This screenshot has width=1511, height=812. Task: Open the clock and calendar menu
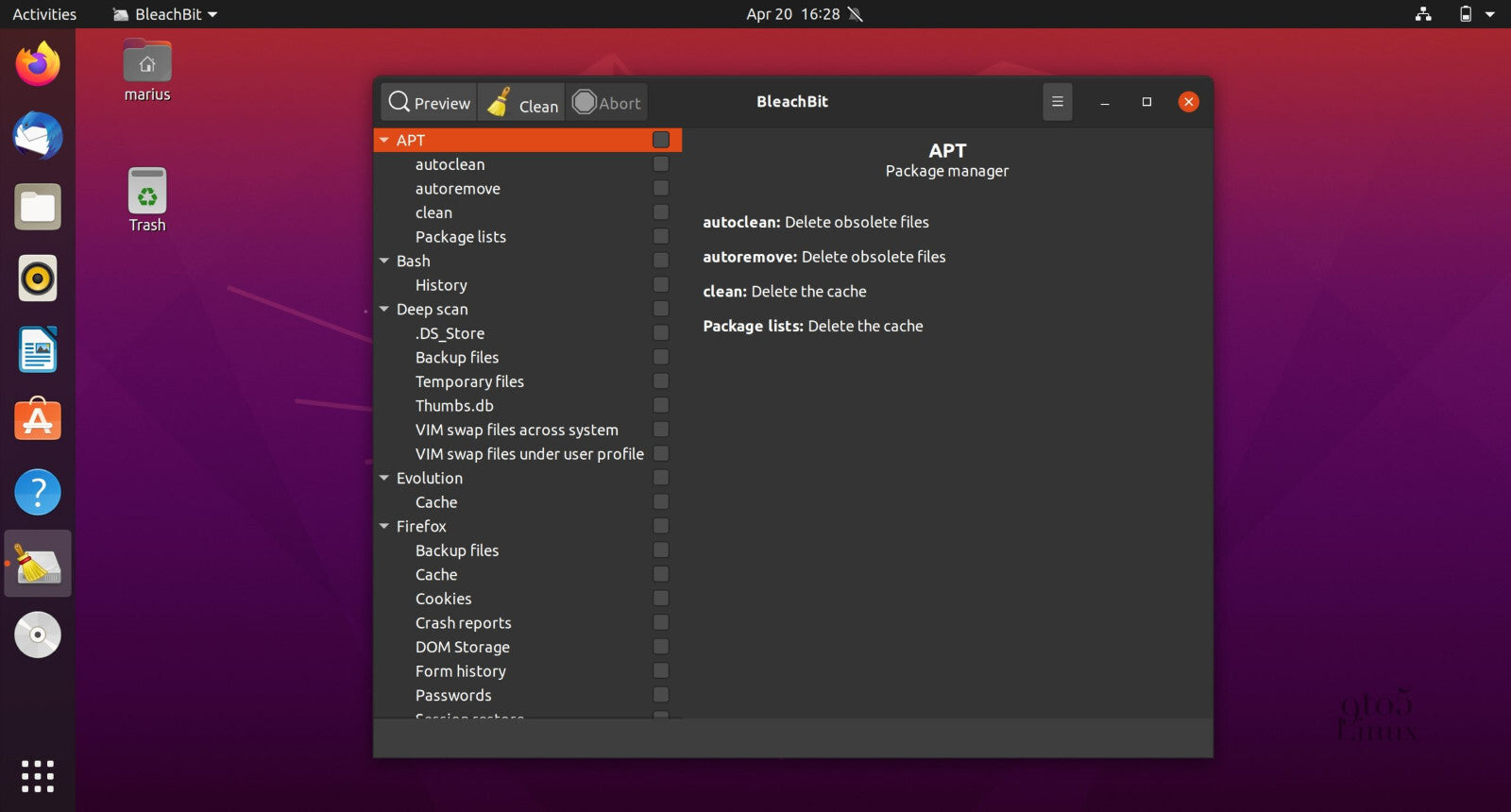coord(793,14)
